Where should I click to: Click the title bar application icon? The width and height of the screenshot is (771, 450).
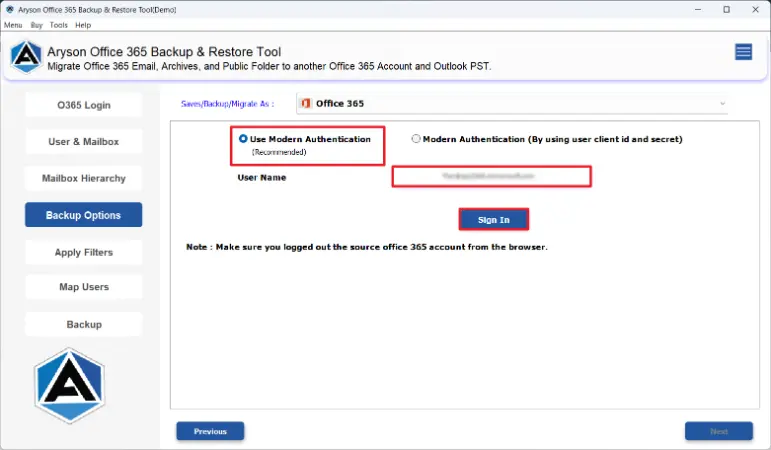click(x=9, y=9)
